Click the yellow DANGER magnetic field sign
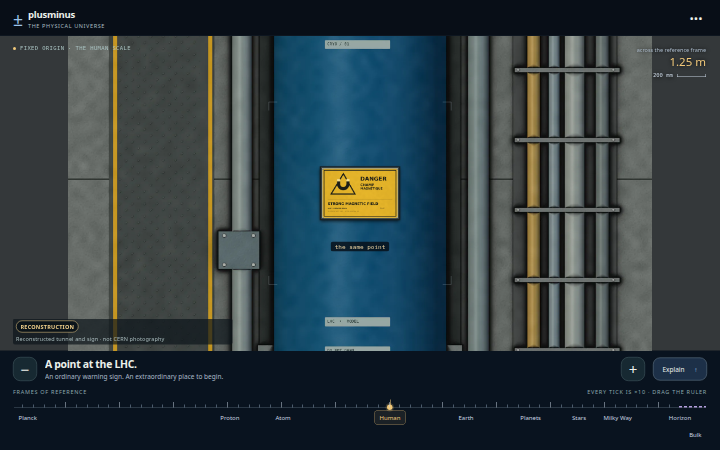Screen dimensions: 720x450 360,193
